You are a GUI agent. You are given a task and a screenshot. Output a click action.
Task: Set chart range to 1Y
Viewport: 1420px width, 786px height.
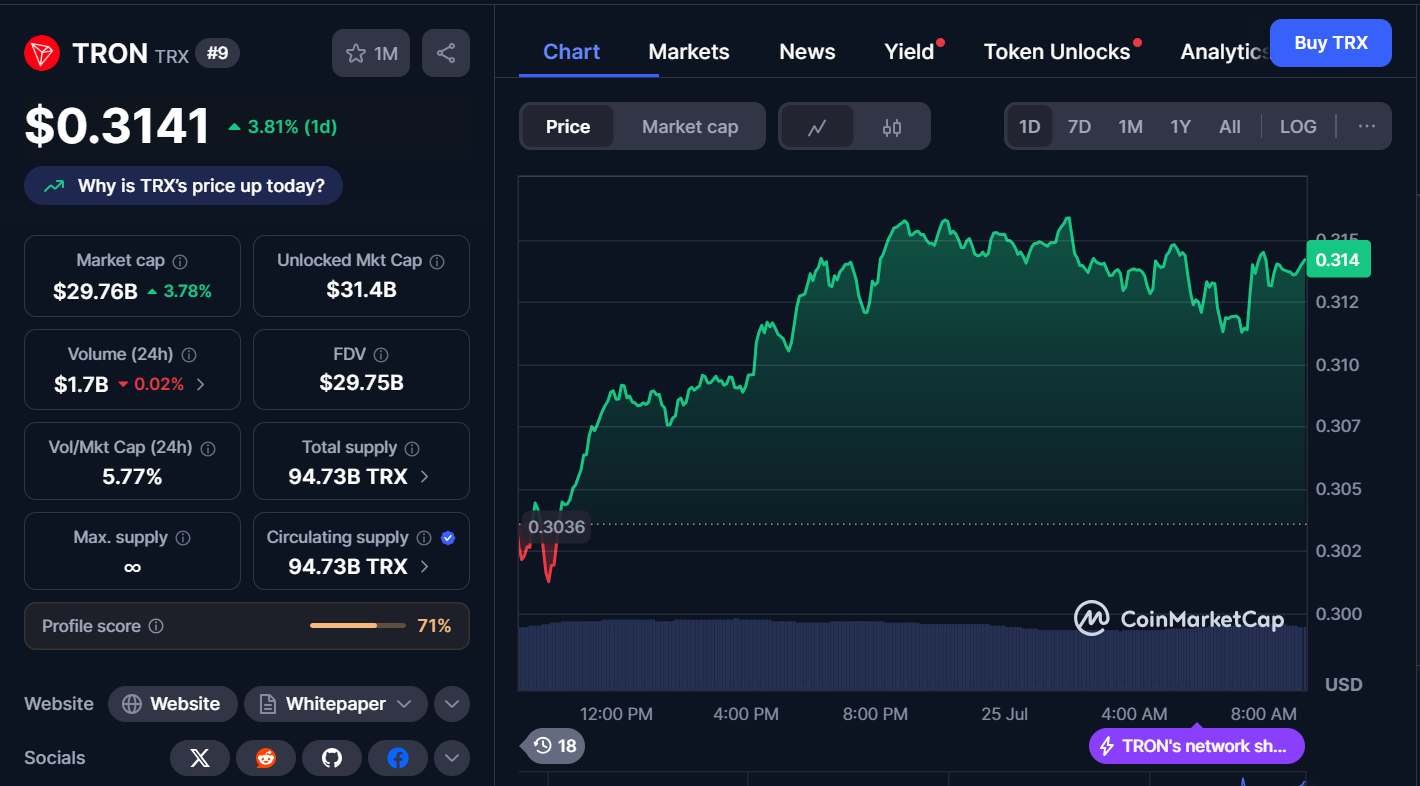(x=1181, y=127)
